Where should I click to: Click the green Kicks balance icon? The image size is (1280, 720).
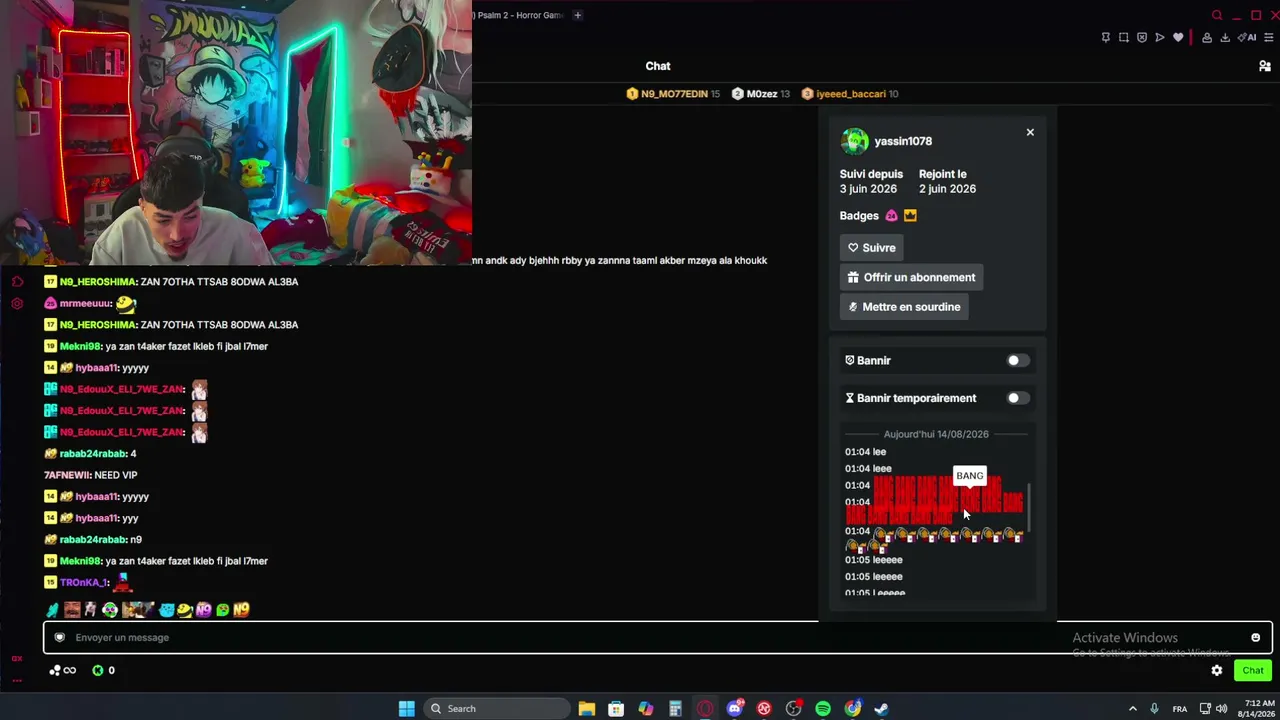coord(98,671)
